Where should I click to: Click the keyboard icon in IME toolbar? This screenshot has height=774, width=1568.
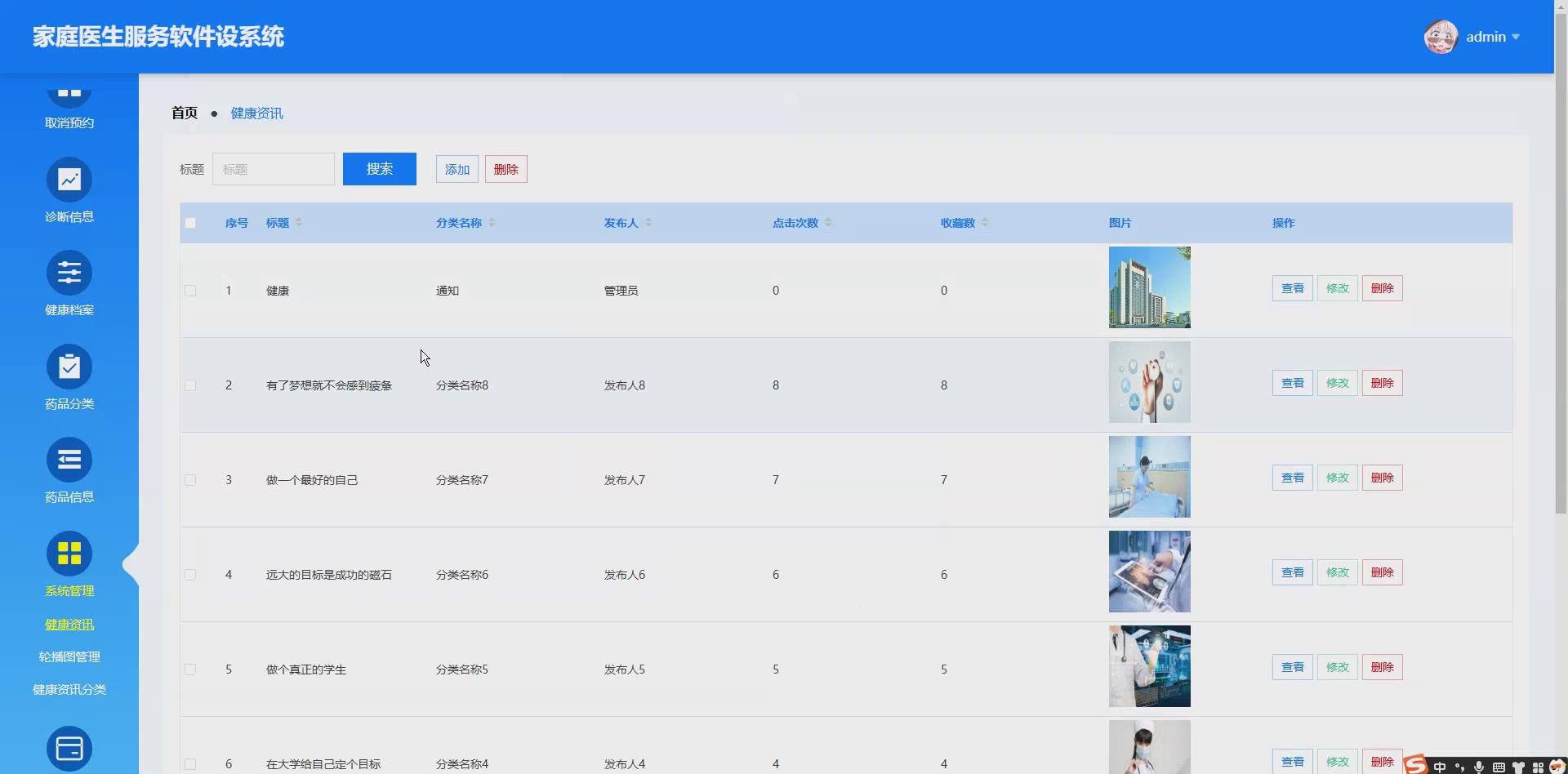coord(1499,767)
